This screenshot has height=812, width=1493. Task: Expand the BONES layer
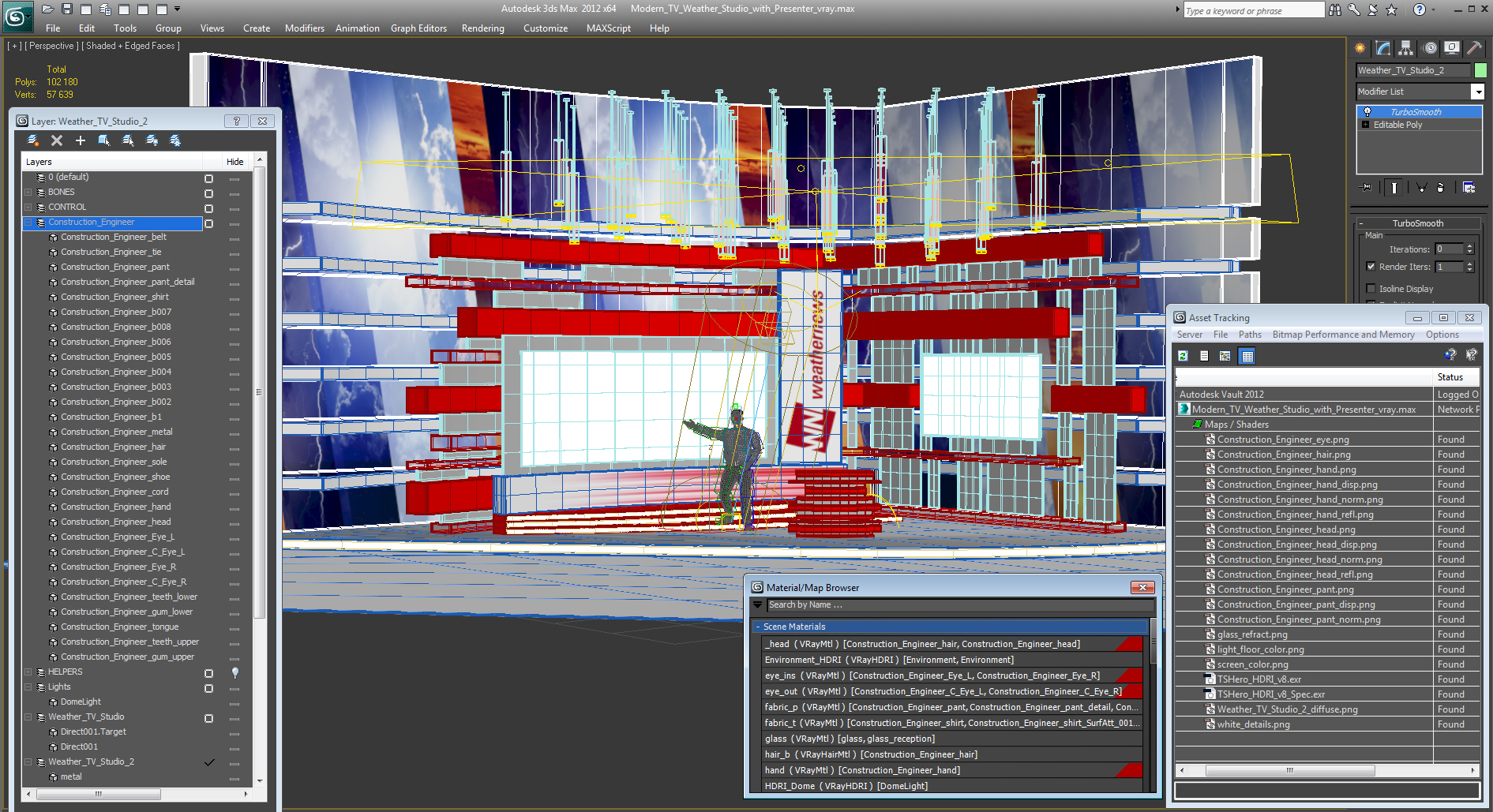[x=28, y=193]
